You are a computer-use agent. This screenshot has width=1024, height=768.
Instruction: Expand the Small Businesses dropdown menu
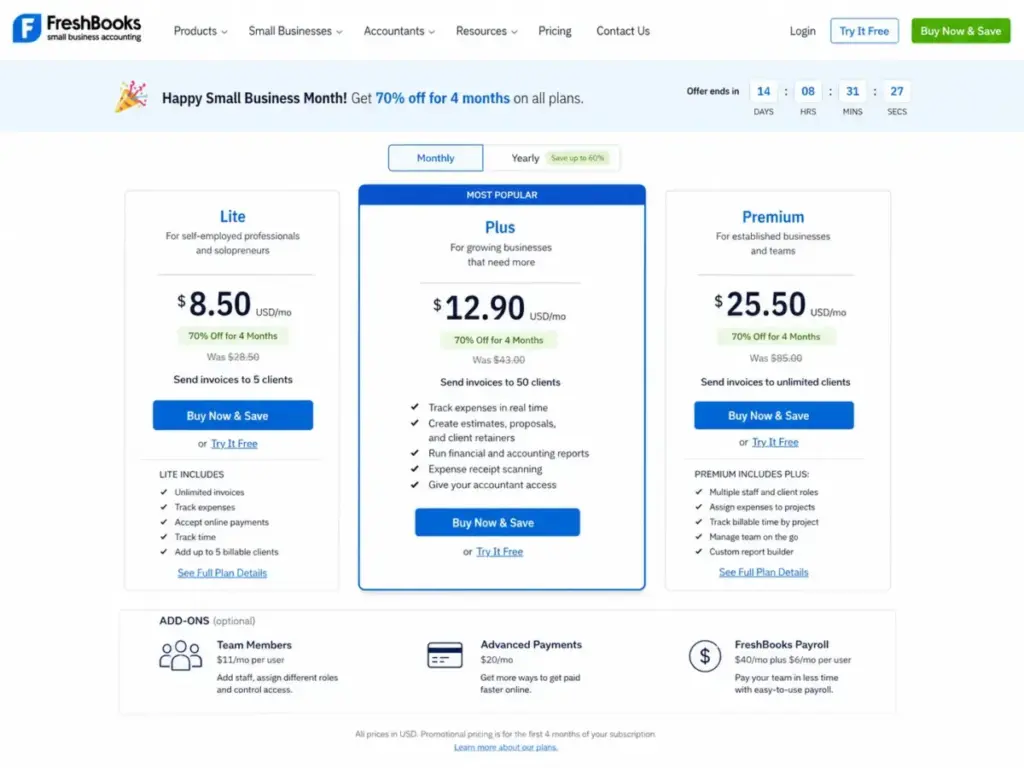(x=295, y=31)
